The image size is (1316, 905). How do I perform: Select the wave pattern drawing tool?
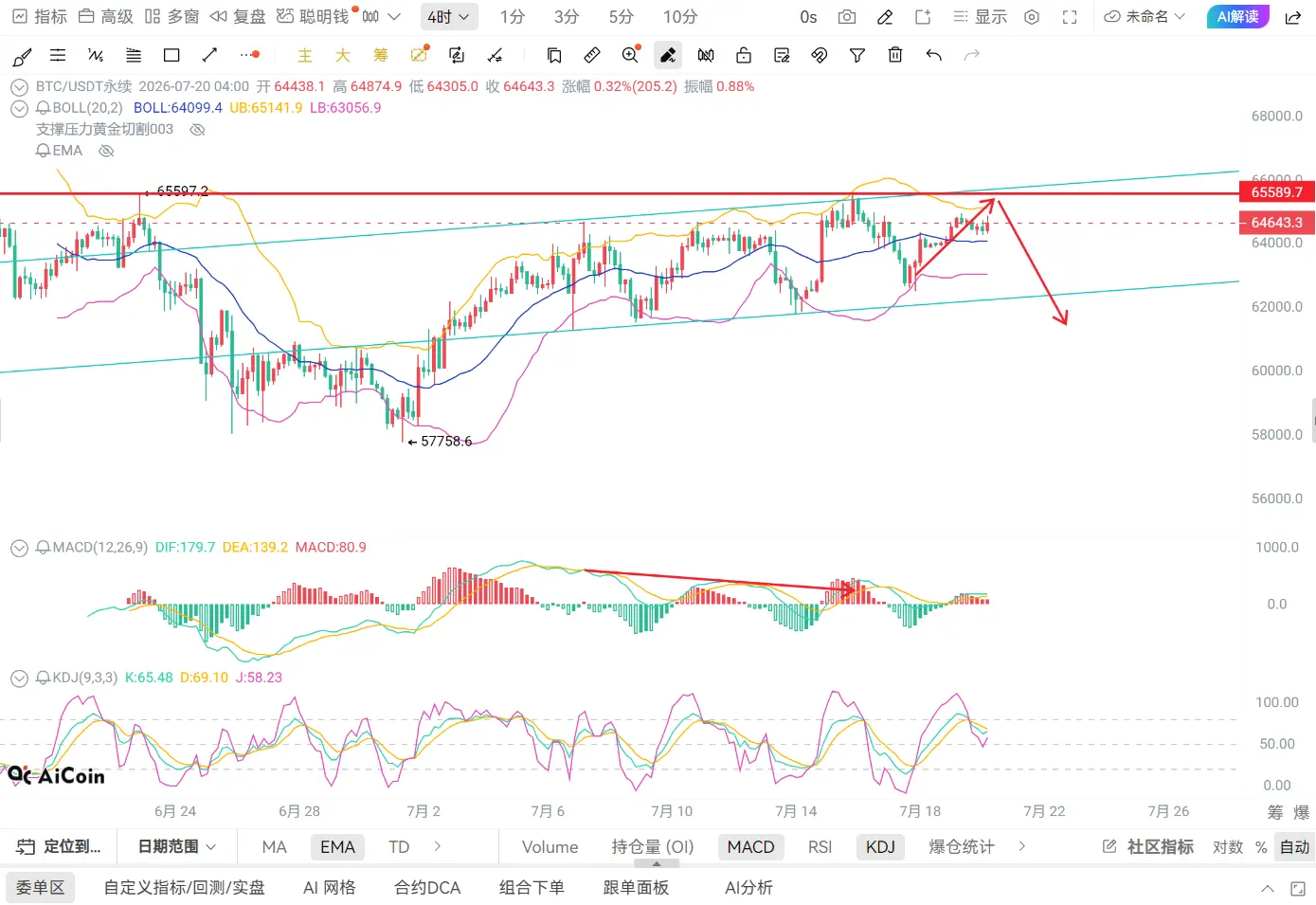tap(96, 56)
